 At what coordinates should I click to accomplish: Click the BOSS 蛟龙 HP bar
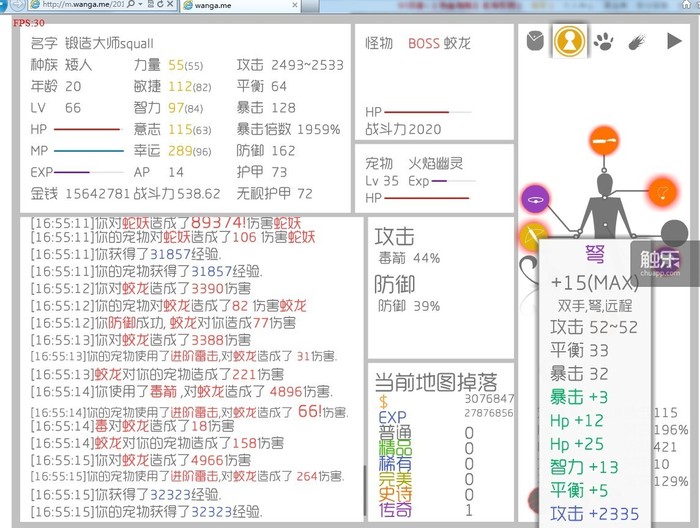click(x=428, y=112)
